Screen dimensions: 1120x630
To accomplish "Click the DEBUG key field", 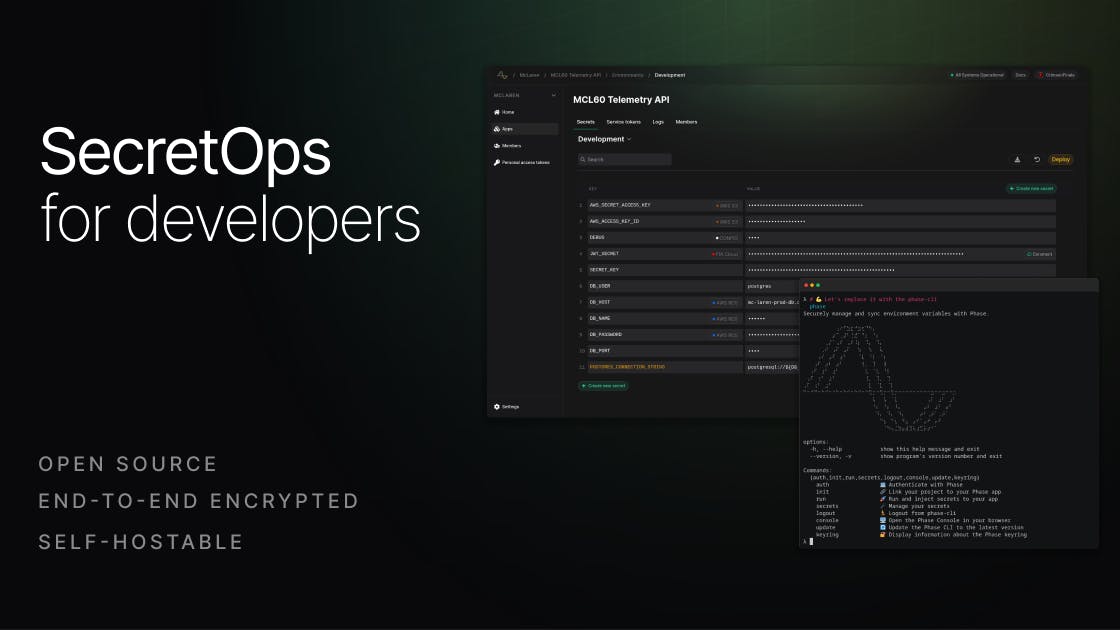I will tap(664, 238).
